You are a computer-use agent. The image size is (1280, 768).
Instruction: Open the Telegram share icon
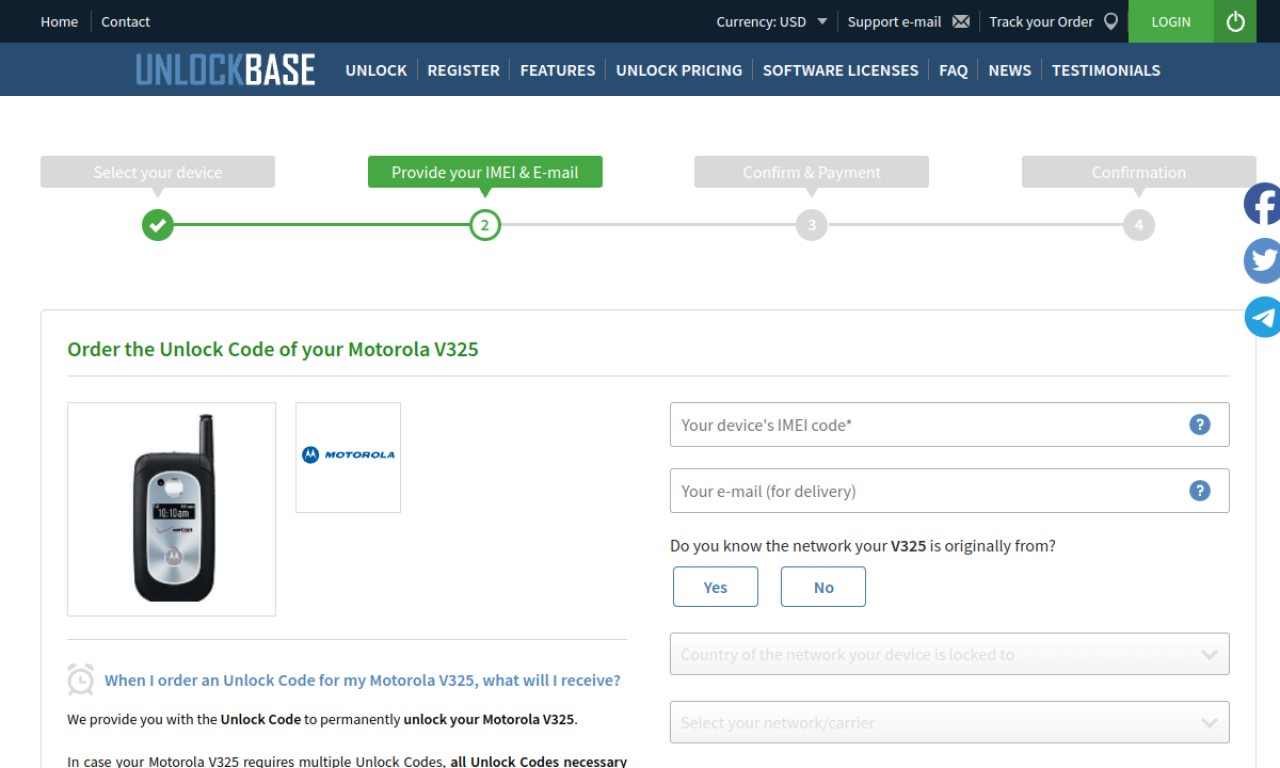click(x=1262, y=317)
